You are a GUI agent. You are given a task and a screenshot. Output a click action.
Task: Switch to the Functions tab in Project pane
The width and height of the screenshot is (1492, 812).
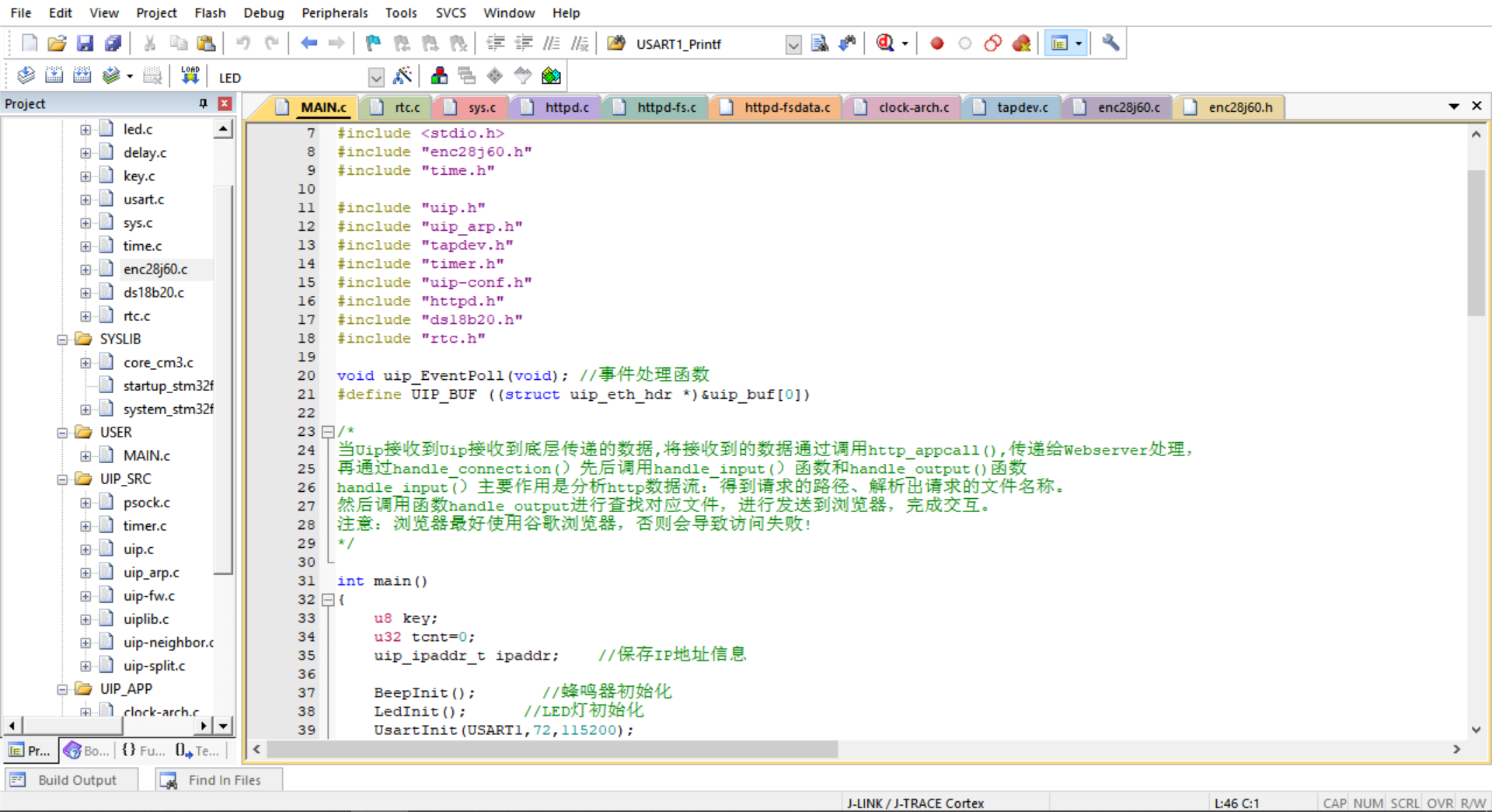pos(144,751)
